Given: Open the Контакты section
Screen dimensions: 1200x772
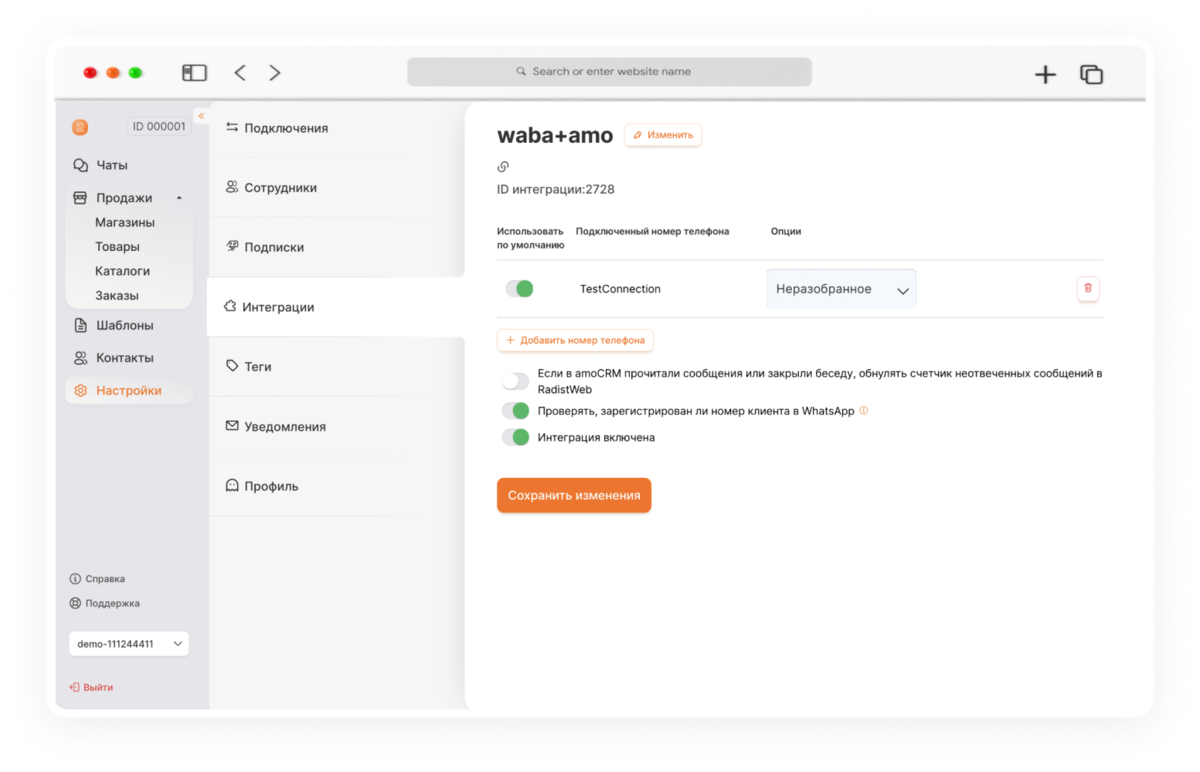Looking at the screenshot, I should pyautogui.click(x=125, y=358).
